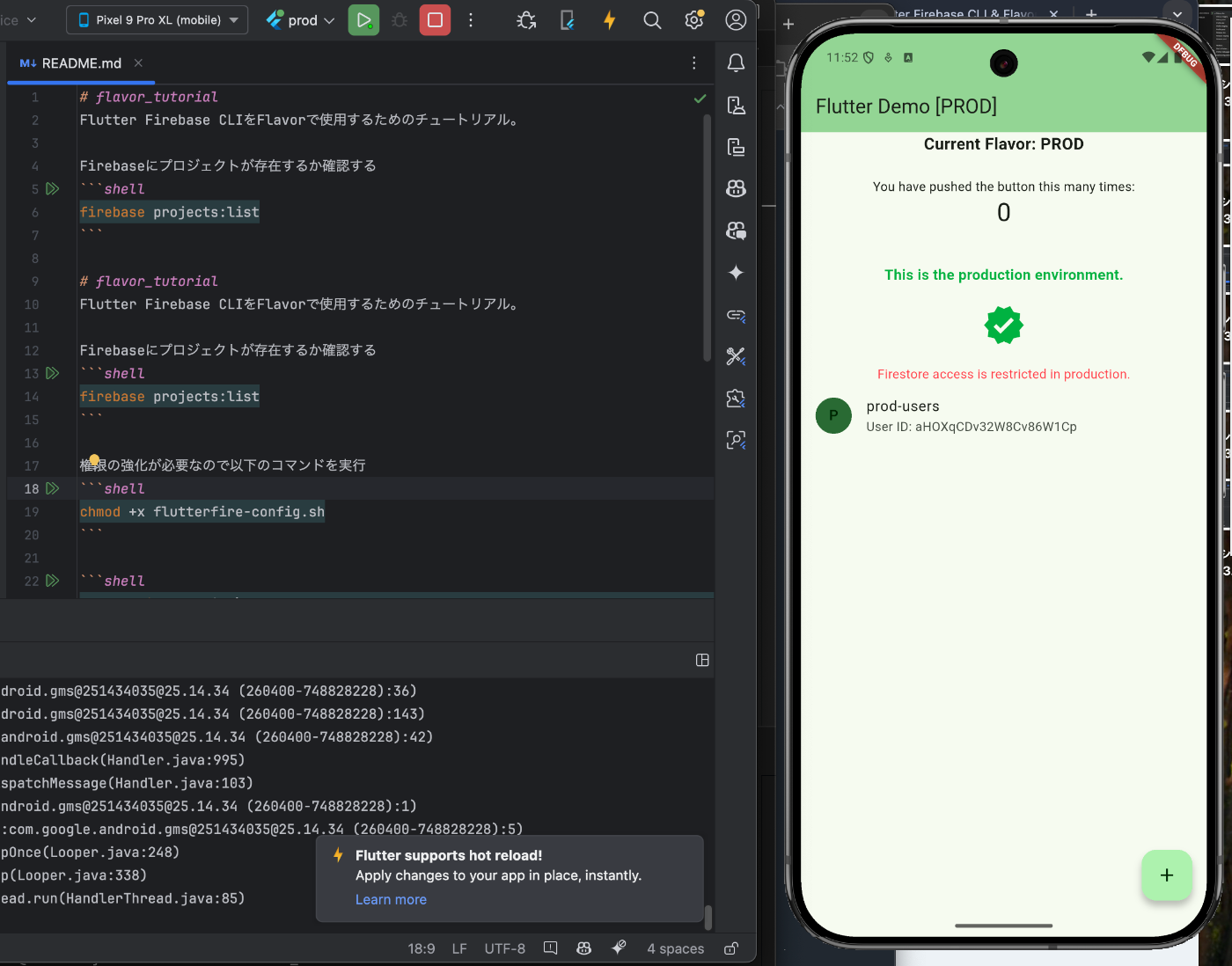Image resolution: width=1232 pixels, height=966 pixels.
Task: Stop the running app with red square
Action: (435, 20)
